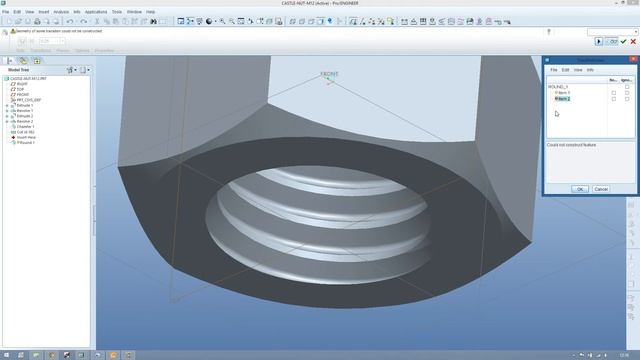Click the Folder Browser navigator tab icon
The image size is (640, 360).
point(23,61)
